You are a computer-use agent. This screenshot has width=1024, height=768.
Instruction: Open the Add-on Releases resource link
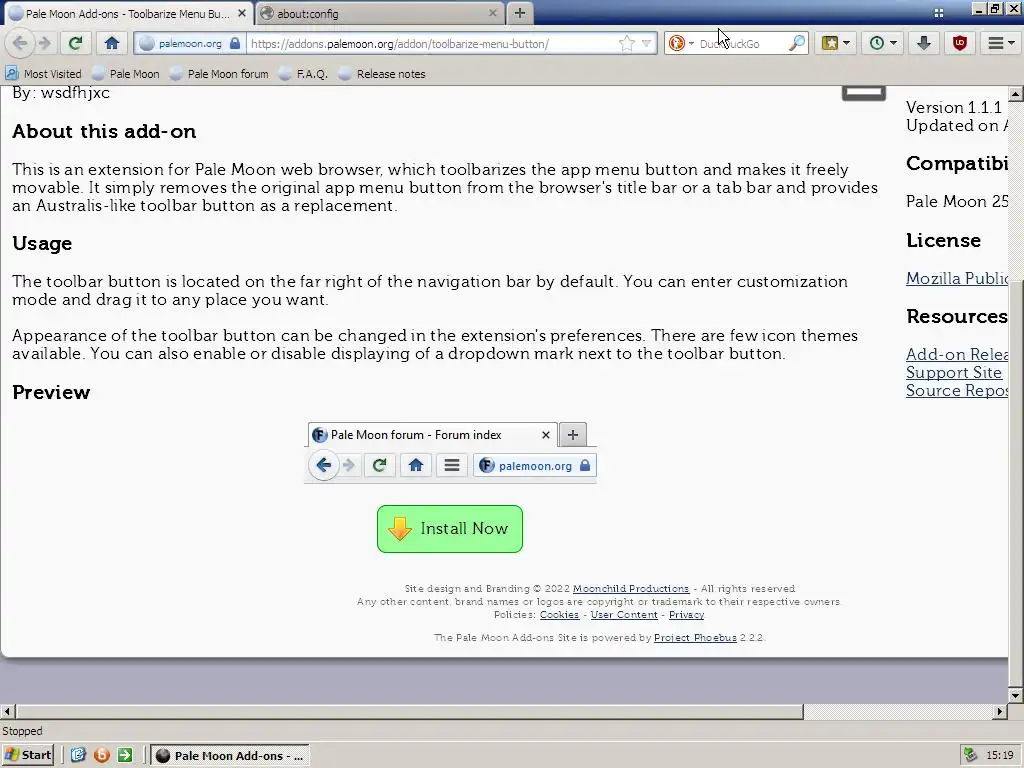pos(957,354)
